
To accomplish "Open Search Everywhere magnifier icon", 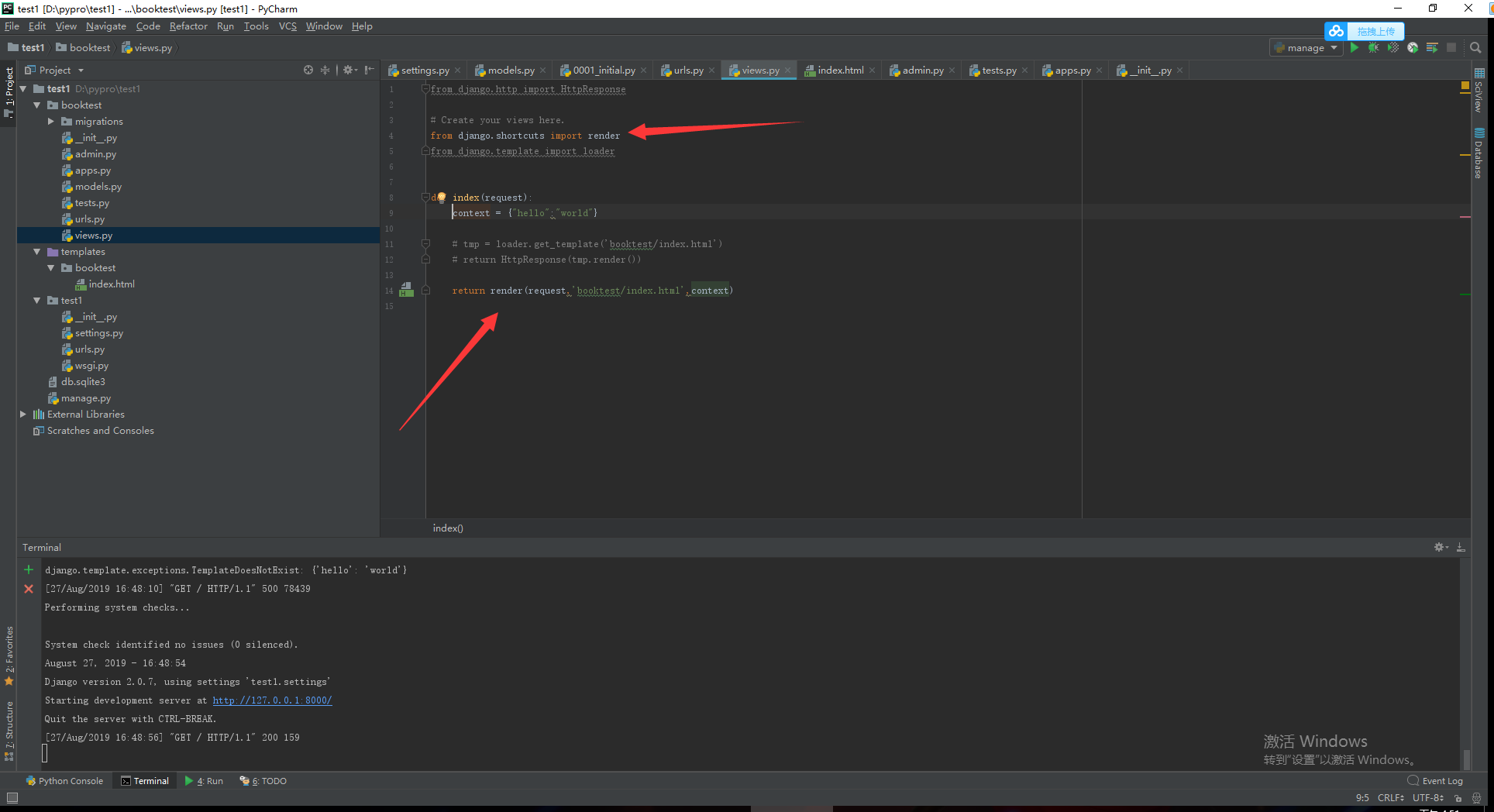I will (1475, 48).
